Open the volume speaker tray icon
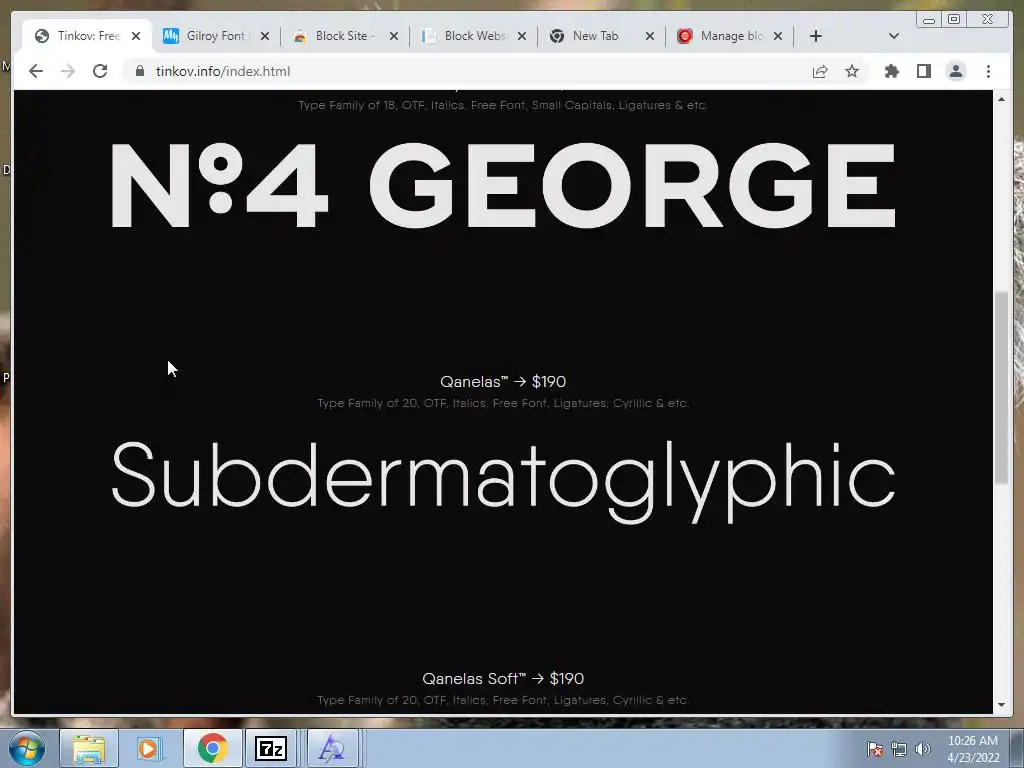Screen dimensions: 1024x768 922,749
